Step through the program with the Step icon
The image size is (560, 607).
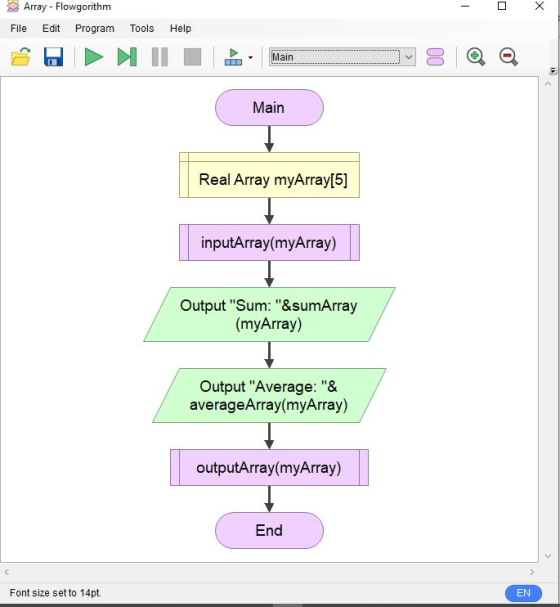point(127,57)
